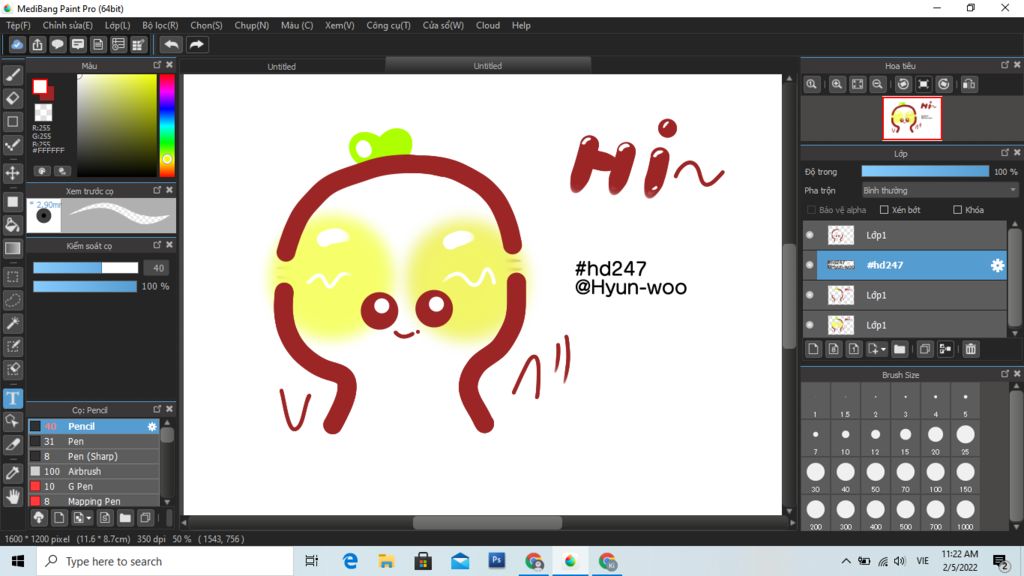Select the G Pen brush

point(93,487)
